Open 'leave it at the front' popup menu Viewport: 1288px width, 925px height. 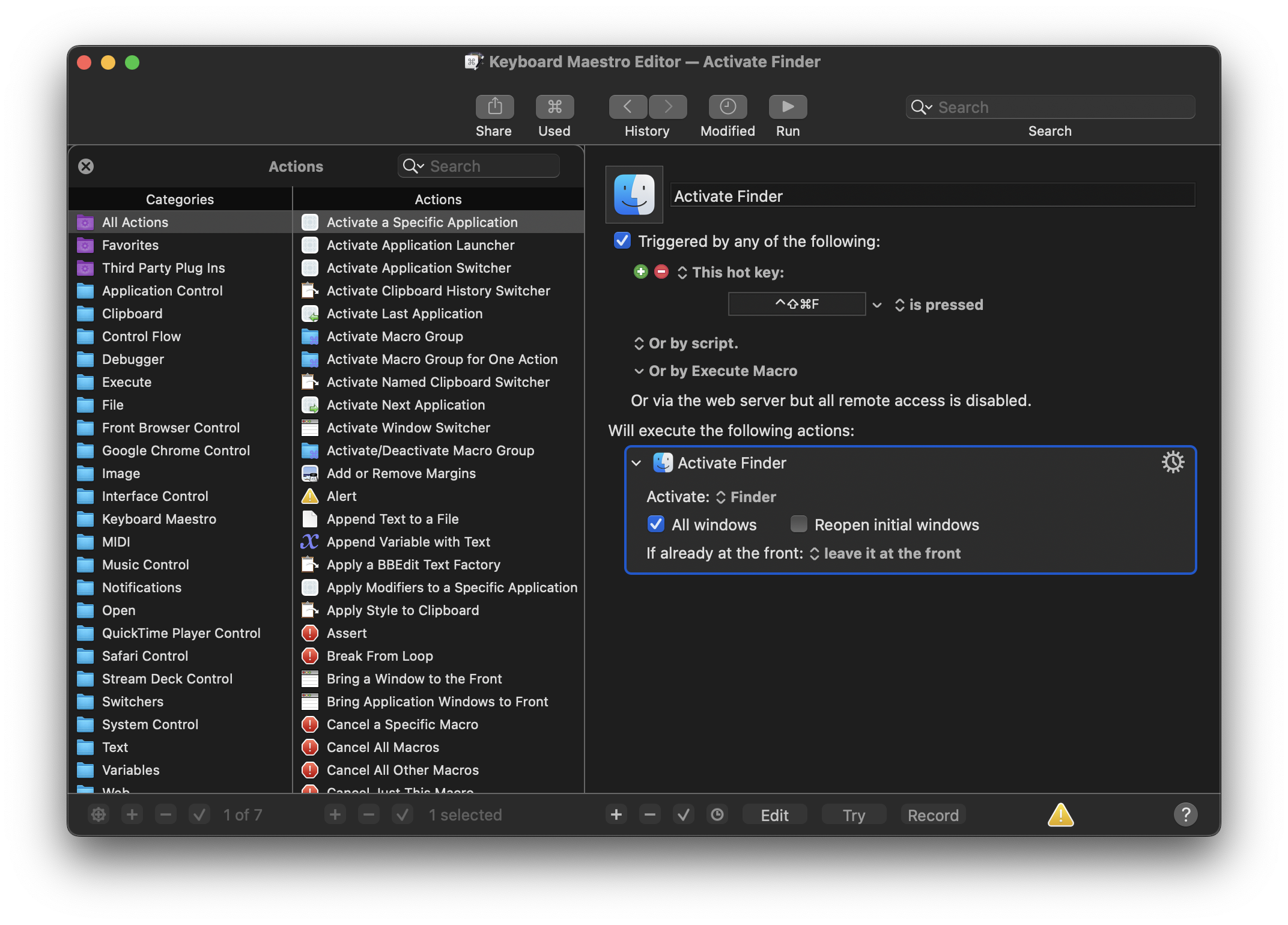[x=885, y=554]
